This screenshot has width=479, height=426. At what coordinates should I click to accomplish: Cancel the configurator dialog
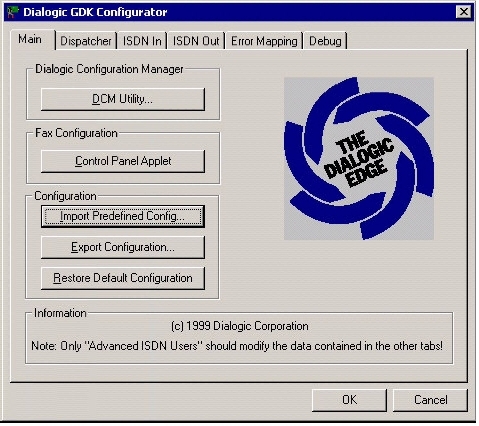[x=430, y=400]
